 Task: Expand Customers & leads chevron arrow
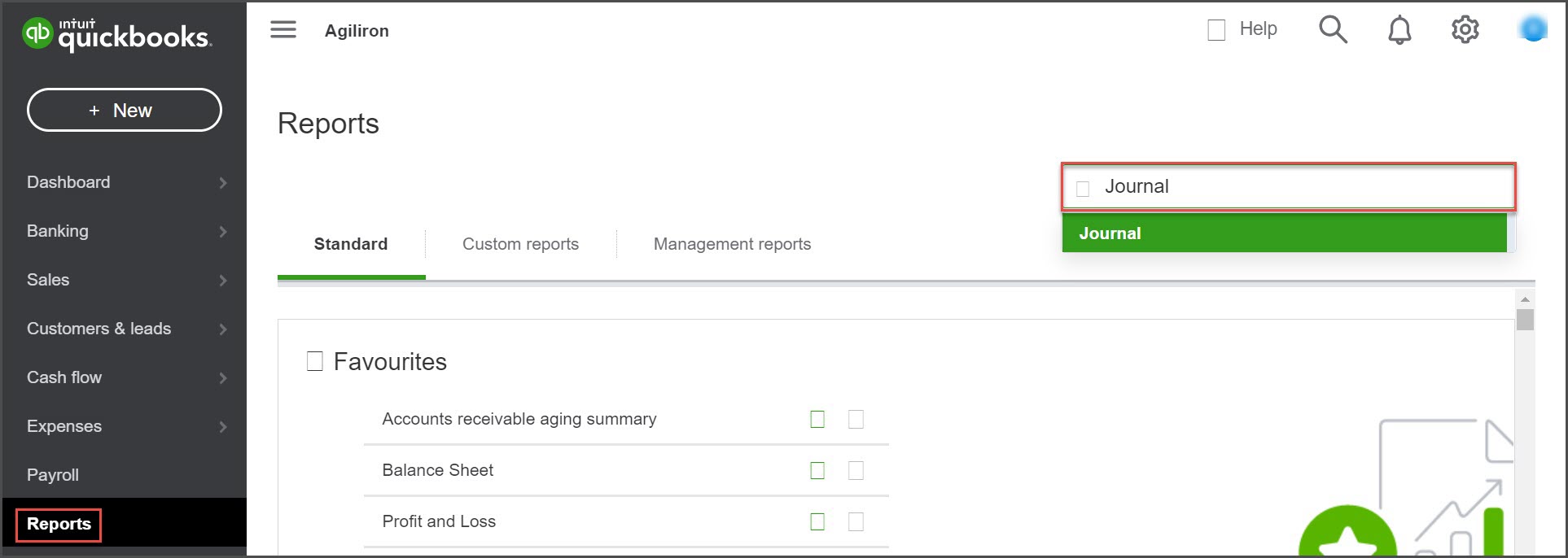pyautogui.click(x=223, y=329)
